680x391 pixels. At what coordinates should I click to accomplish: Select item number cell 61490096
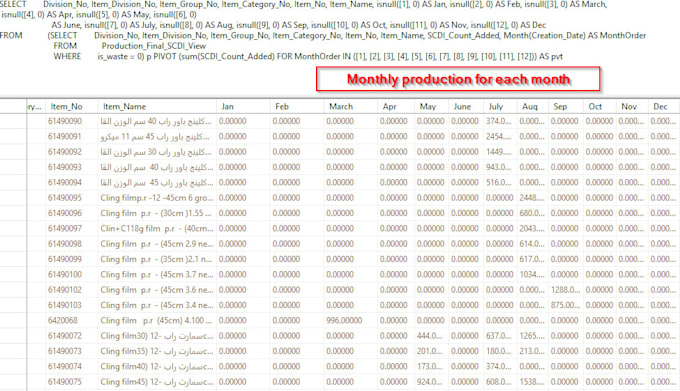tap(65, 213)
